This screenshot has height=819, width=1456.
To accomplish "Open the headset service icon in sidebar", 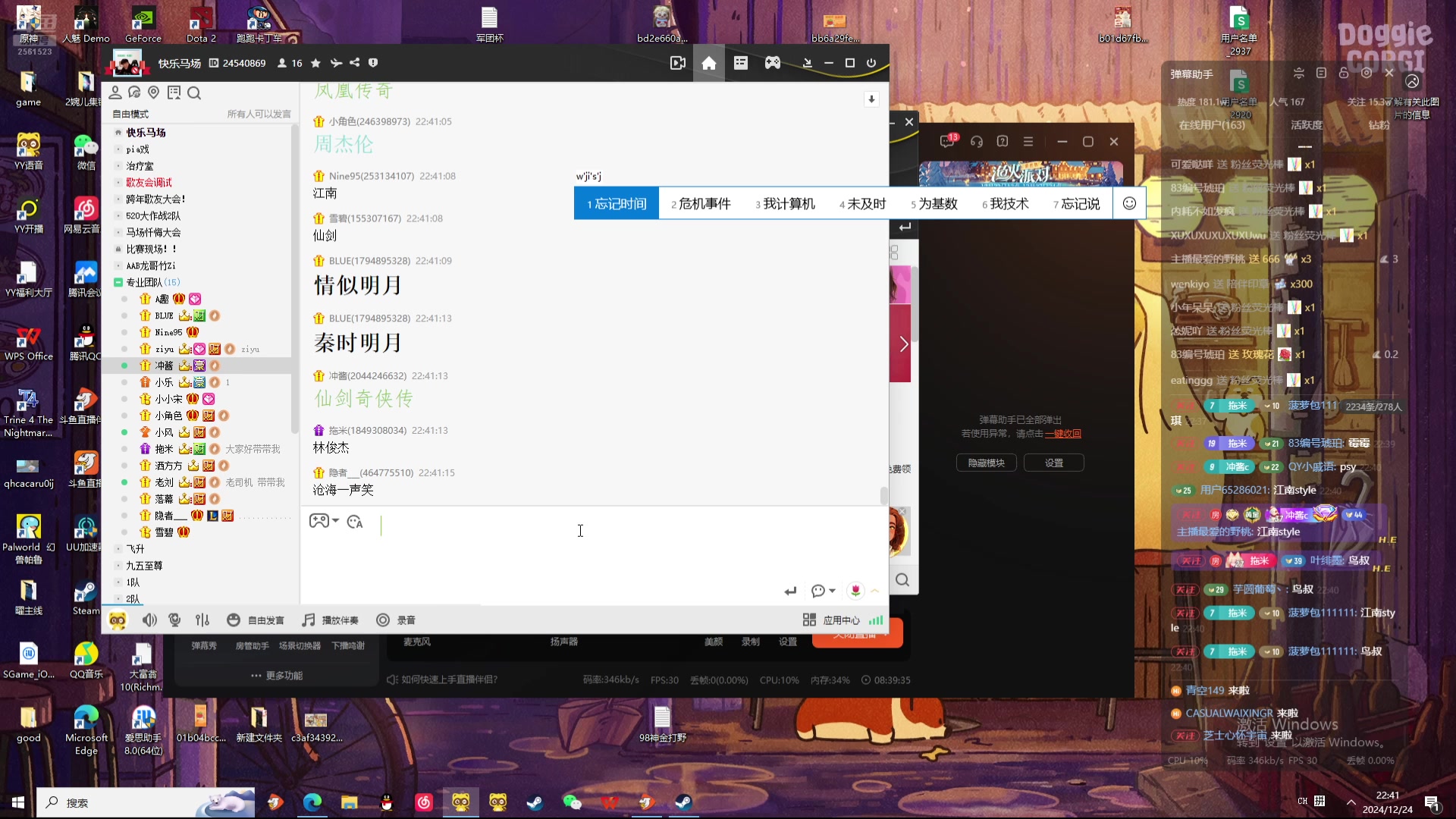I will tap(134, 93).
